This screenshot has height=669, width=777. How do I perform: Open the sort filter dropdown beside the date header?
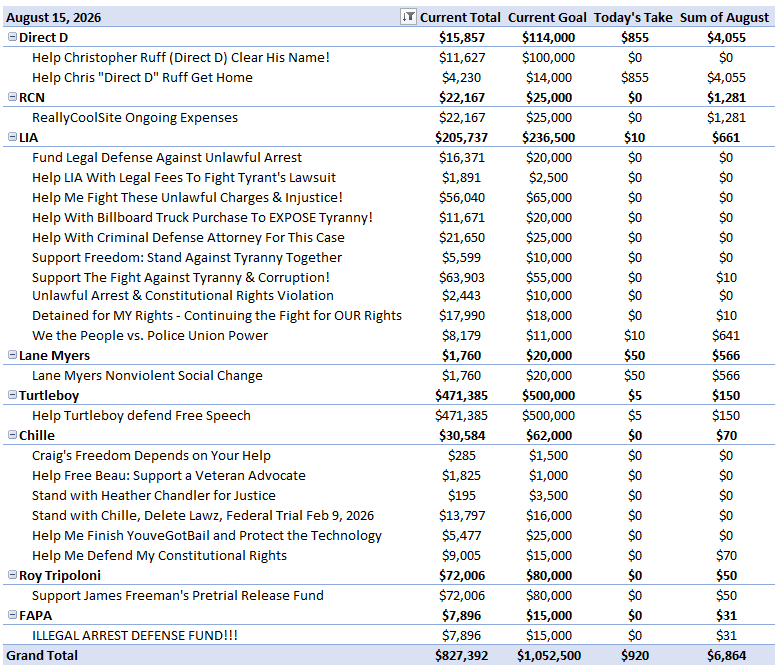[x=408, y=17]
